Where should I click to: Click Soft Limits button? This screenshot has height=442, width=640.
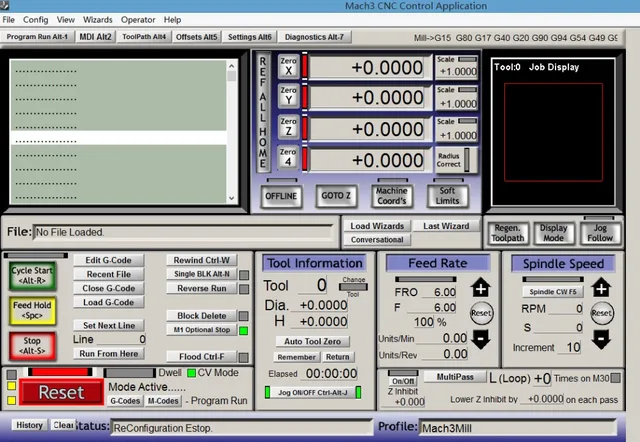[447, 196]
